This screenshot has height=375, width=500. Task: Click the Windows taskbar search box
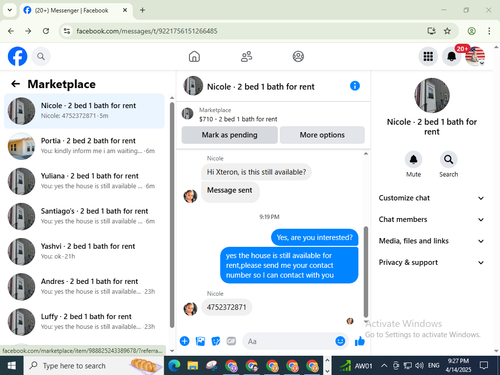94,366
